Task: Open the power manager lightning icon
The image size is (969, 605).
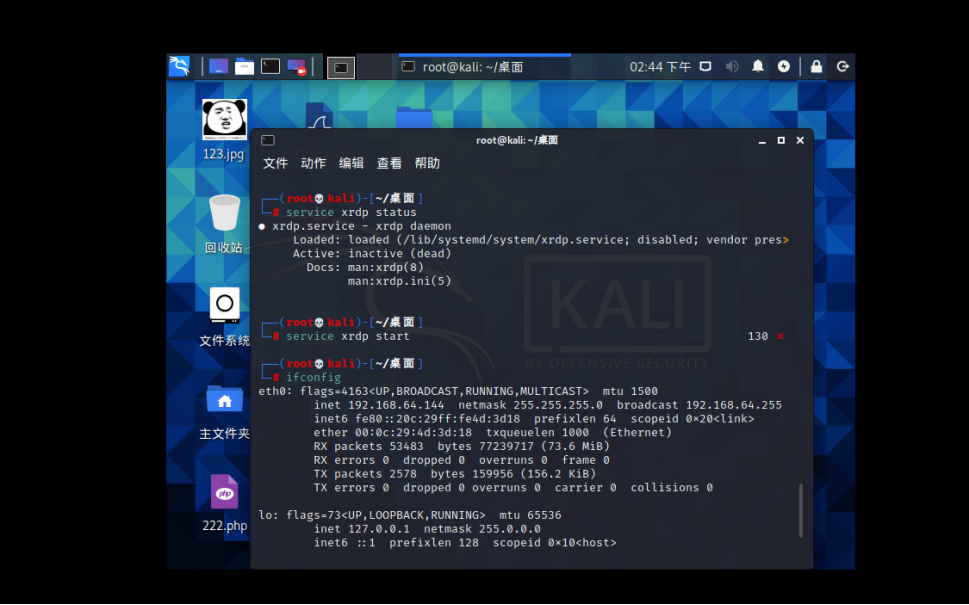Action: [x=784, y=66]
